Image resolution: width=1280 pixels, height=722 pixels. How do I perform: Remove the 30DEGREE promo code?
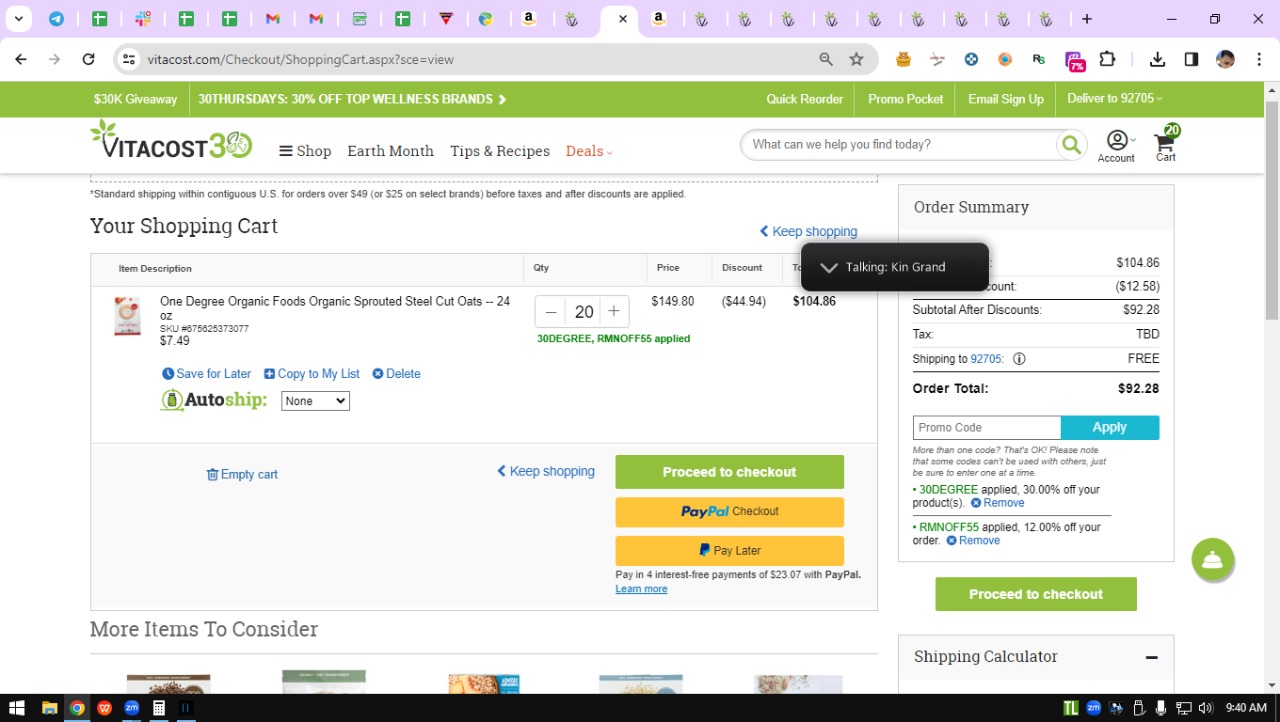(998, 503)
